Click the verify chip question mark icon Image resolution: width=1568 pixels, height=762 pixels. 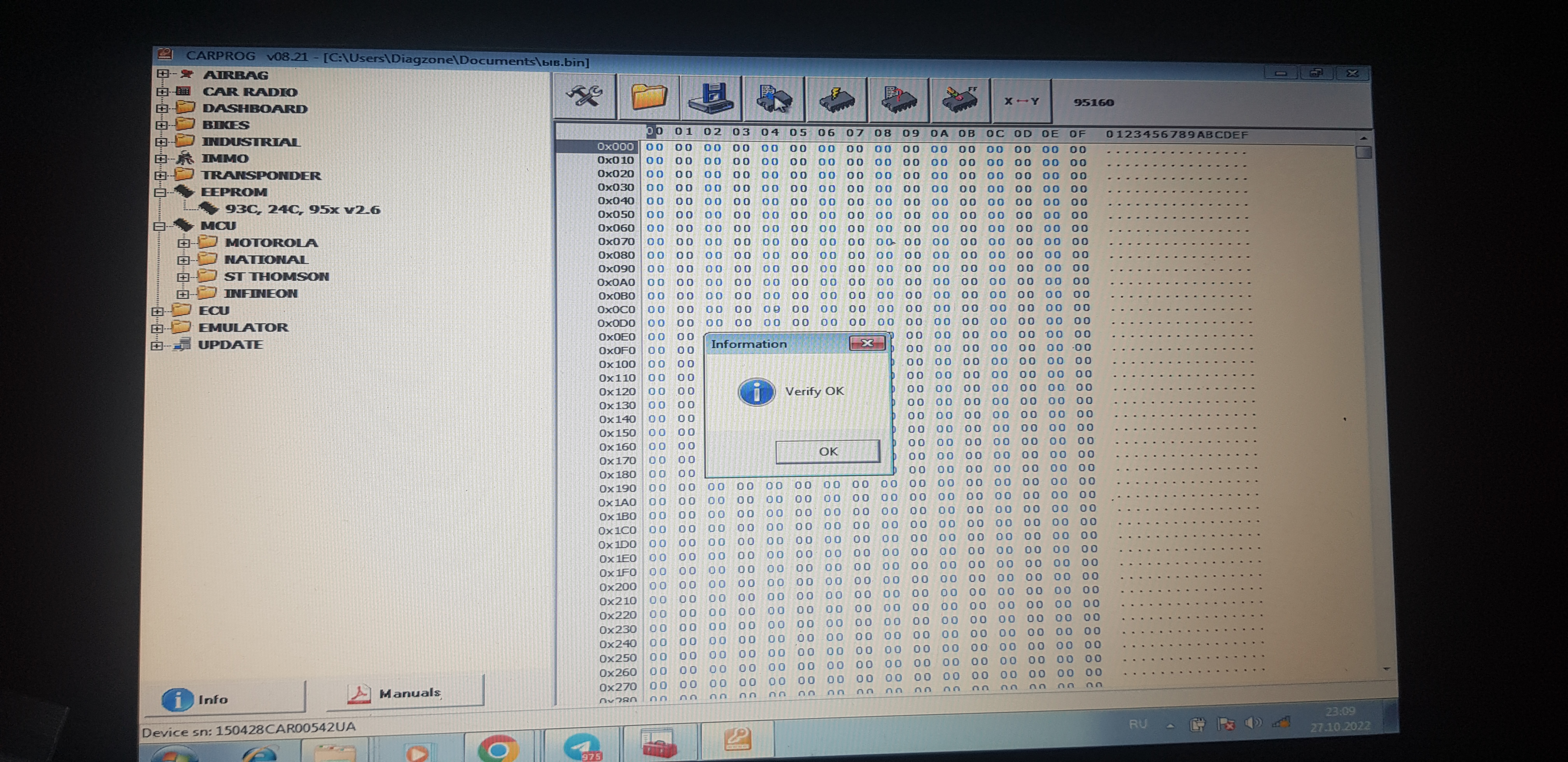click(x=898, y=100)
